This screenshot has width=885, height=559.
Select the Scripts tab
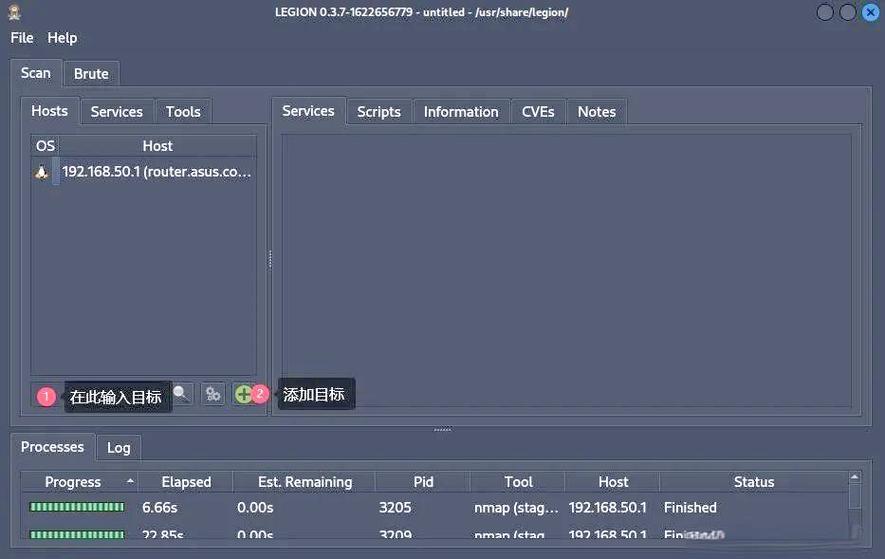pos(379,112)
